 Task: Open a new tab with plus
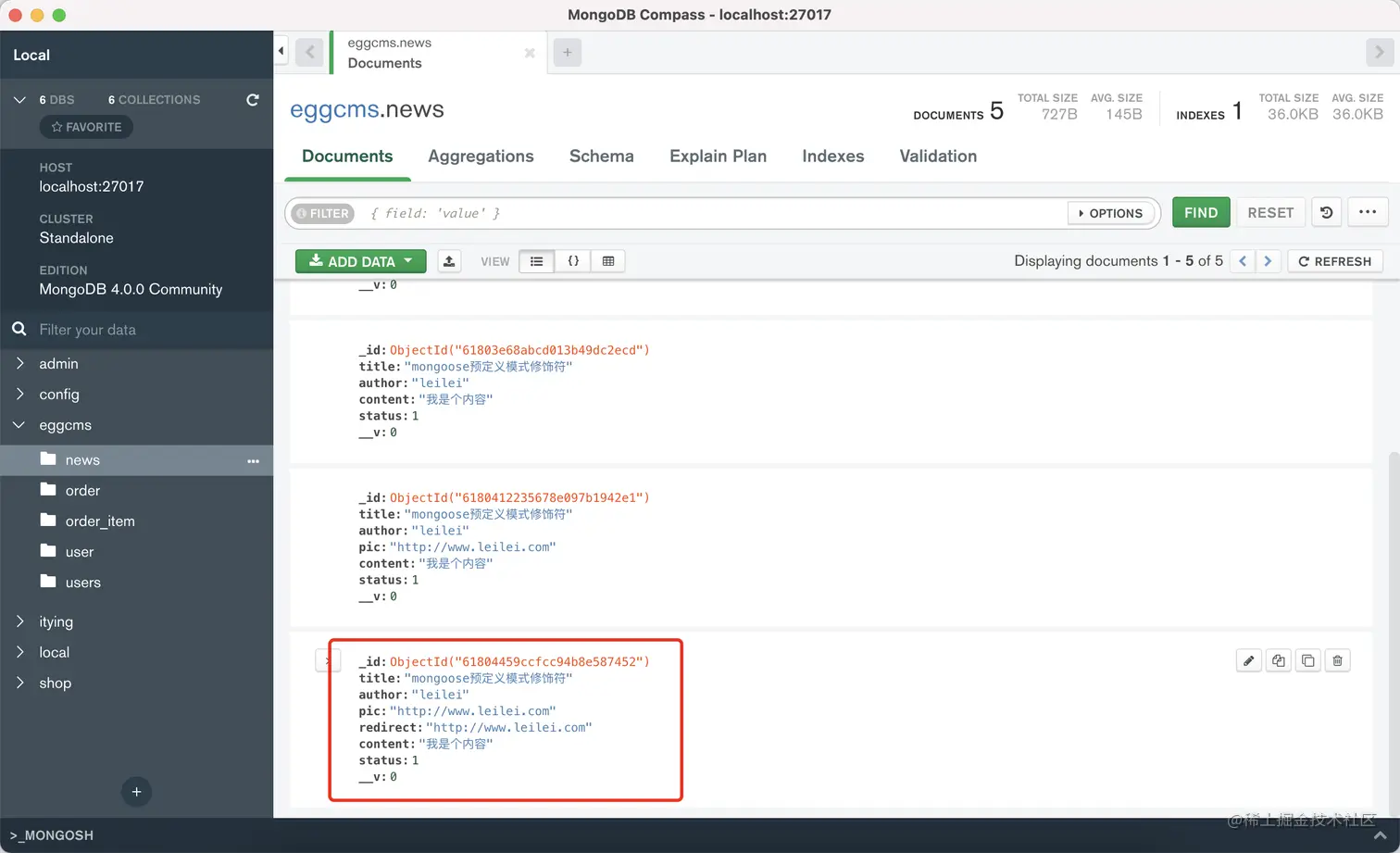(568, 53)
